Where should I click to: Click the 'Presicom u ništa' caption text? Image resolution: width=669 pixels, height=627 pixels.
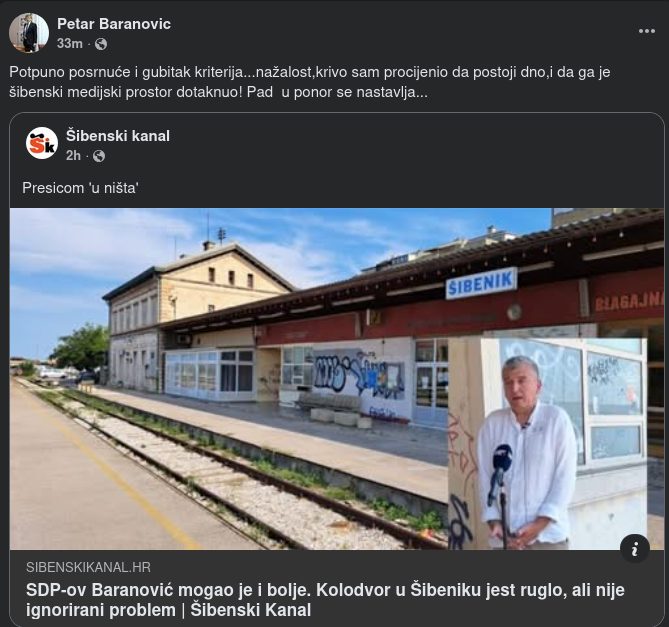click(x=80, y=188)
